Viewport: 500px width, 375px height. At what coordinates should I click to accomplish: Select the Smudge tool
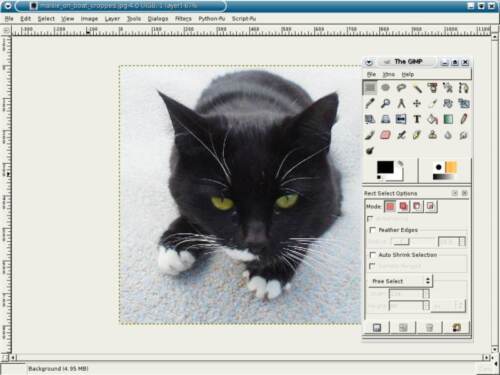tap(464, 135)
